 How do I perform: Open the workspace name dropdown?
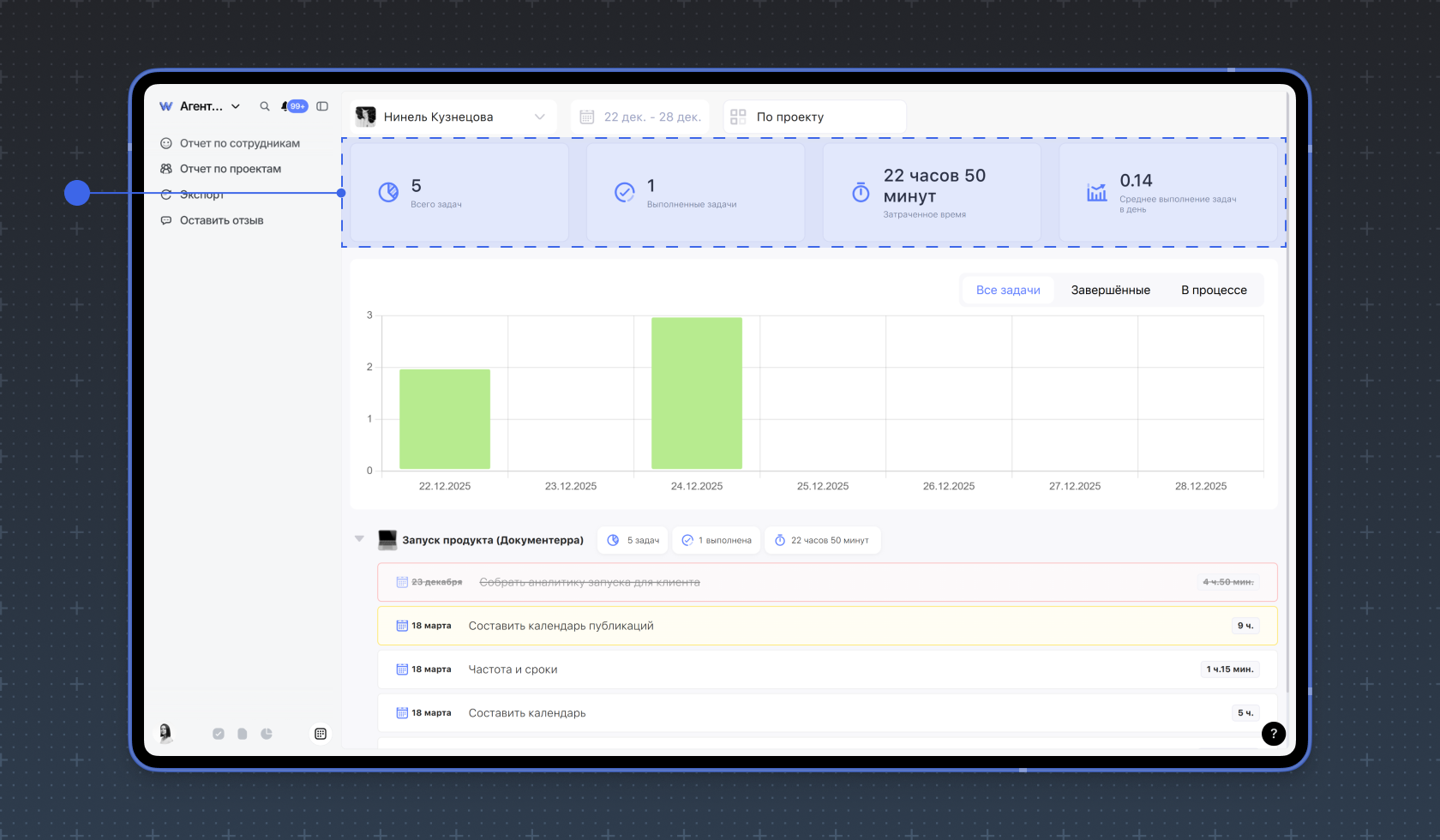tap(209, 106)
